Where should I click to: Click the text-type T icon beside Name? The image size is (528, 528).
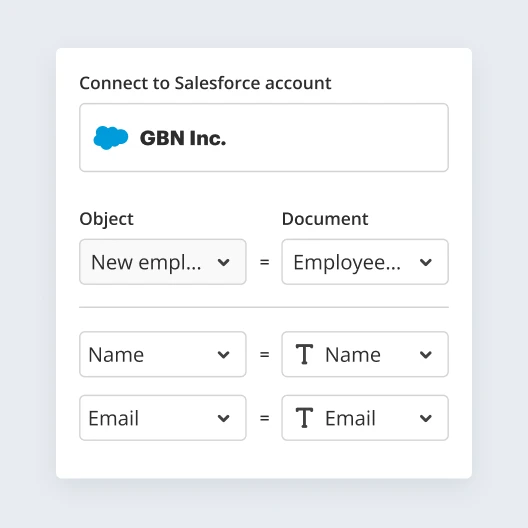click(x=304, y=354)
